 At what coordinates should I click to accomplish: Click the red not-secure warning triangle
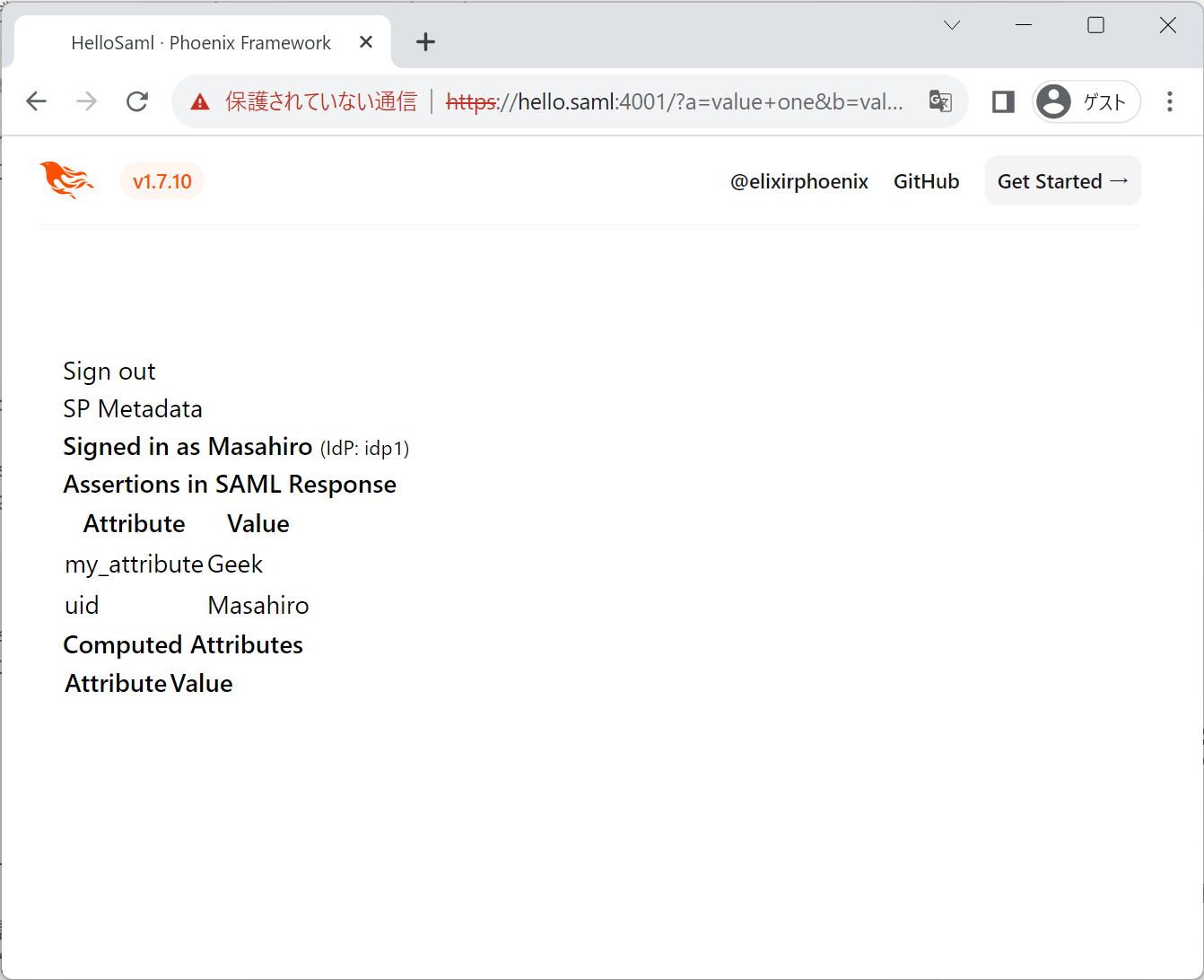[200, 101]
